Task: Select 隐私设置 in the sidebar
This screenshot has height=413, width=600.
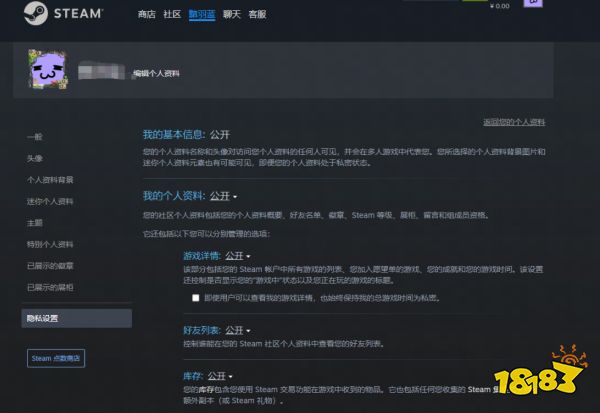Action: pos(77,318)
